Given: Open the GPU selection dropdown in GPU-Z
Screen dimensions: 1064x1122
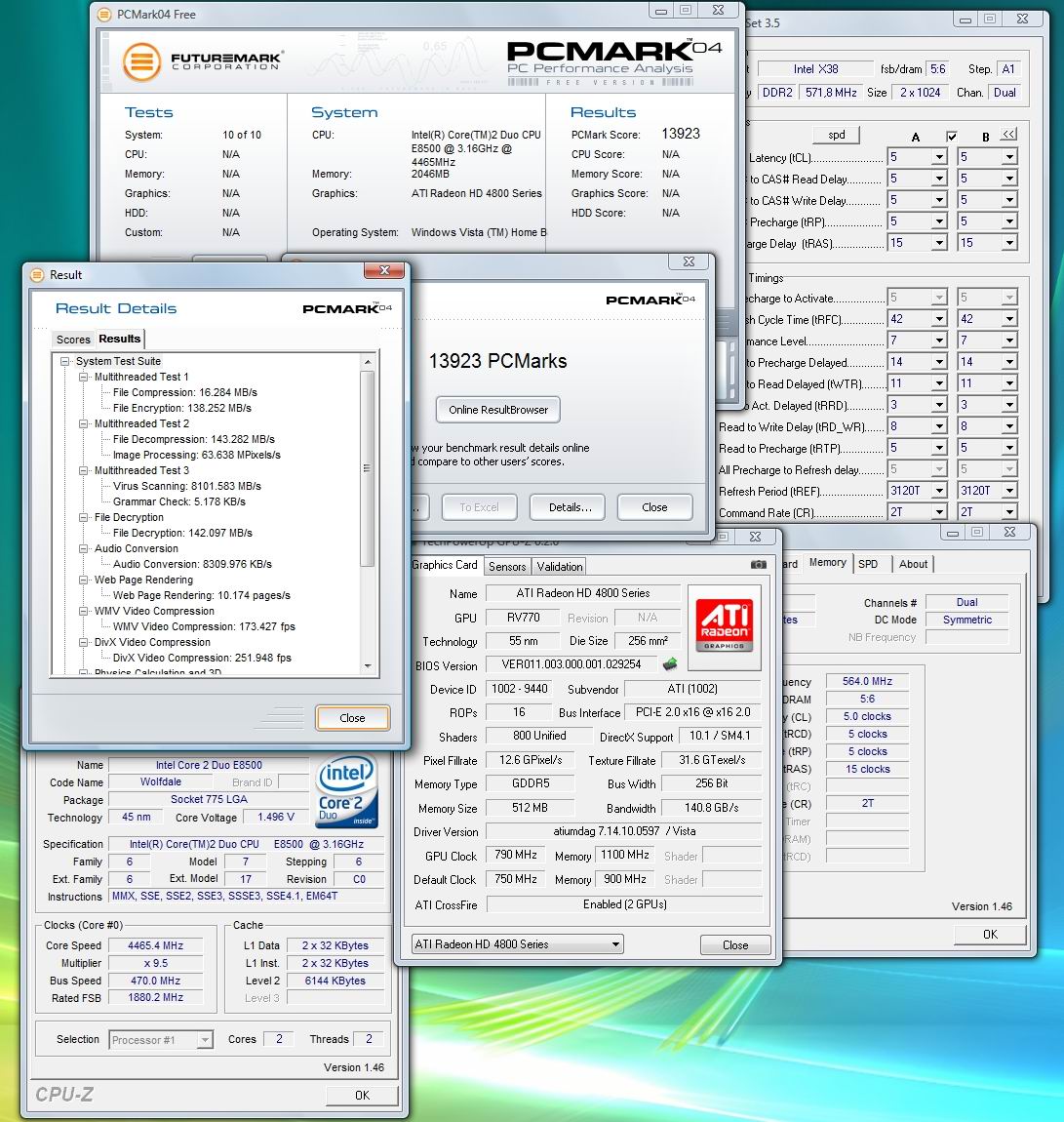Looking at the screenshot, I should [615, 944].
